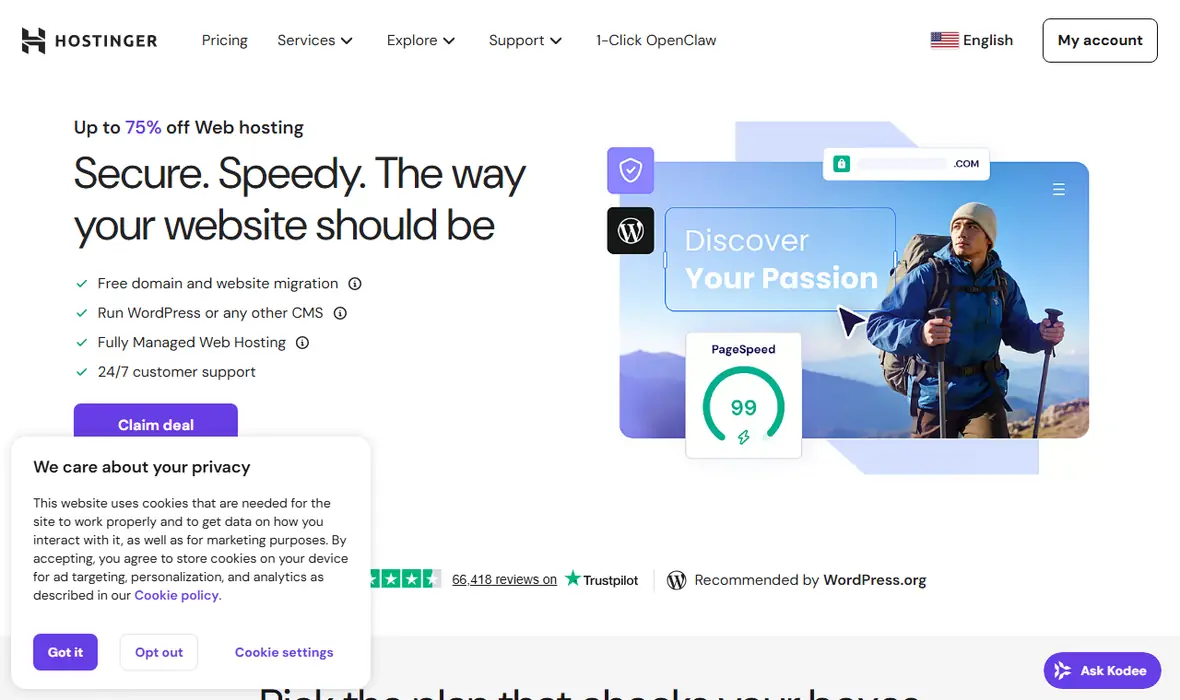Click the PageSpeed 99 score gauge
The image size is (1180, 700).
coord(744,406)
